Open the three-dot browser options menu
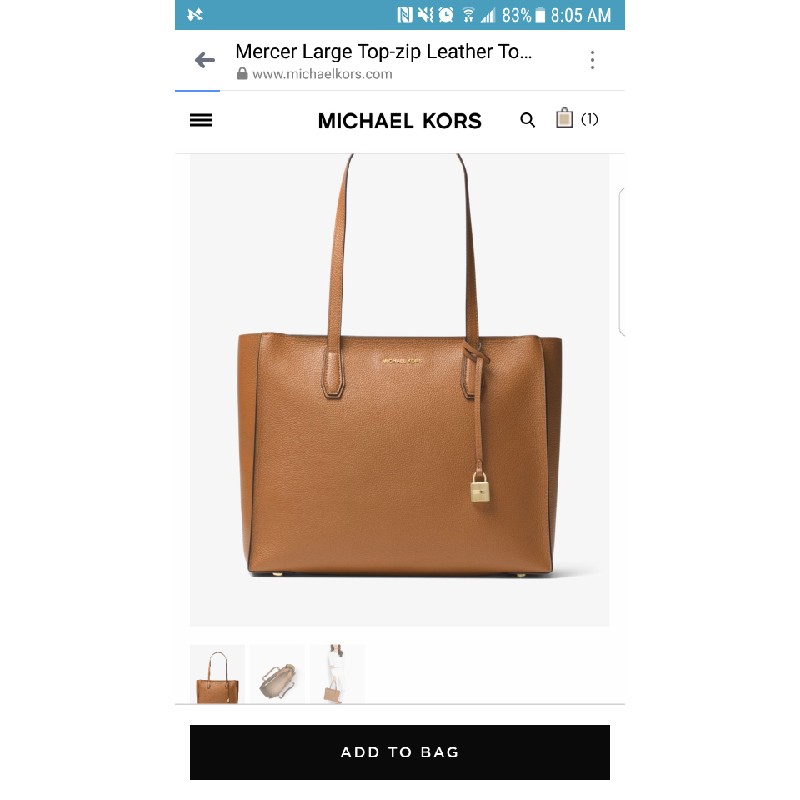Screen dimensions: 800x800 592,60
